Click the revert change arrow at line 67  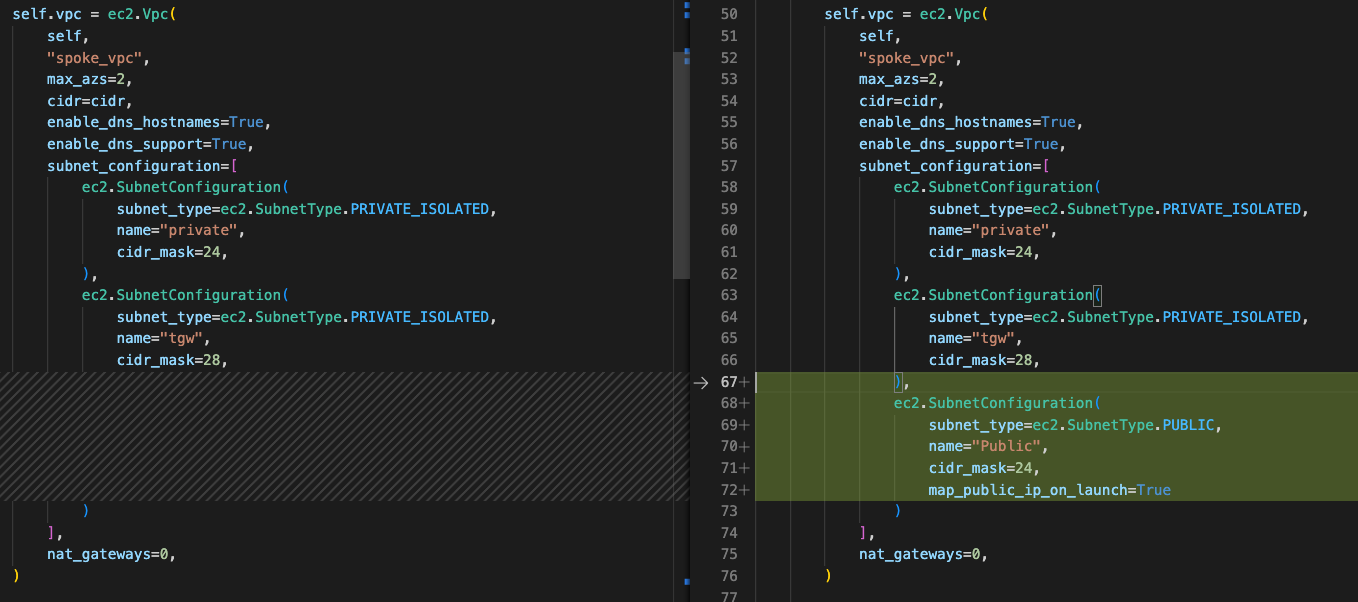700,382
